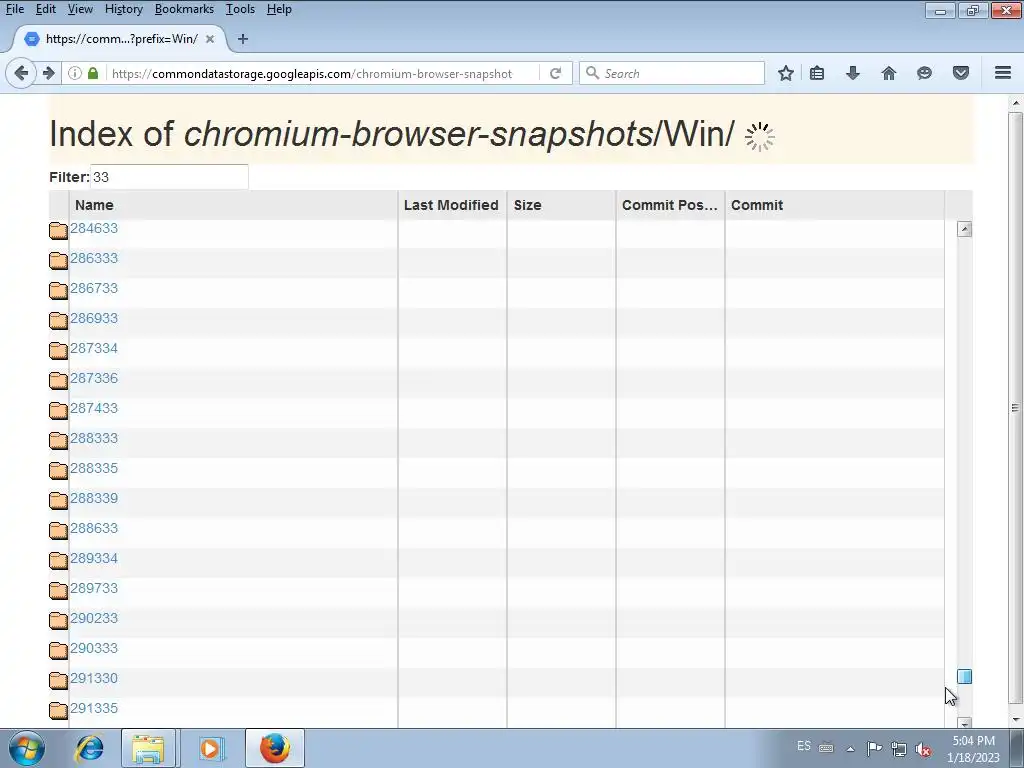1024x768 pixels.
Task: Bookmark this page with the star icon
Action: click(786, 73)
